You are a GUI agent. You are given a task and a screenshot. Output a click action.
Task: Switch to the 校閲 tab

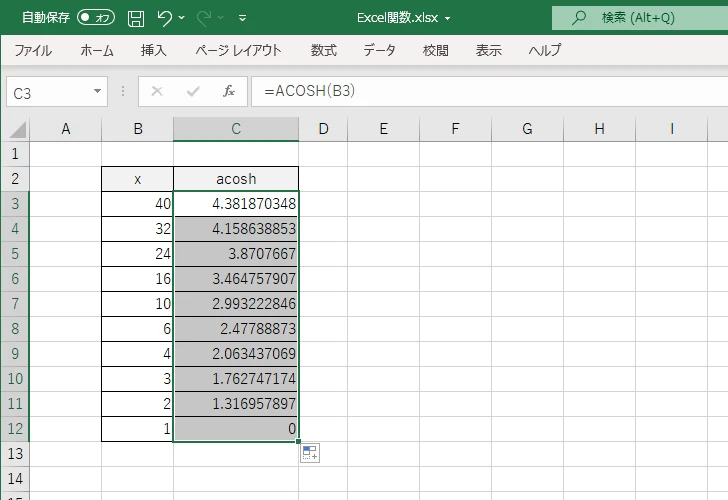pyautogui.click(x=436, y=50)
